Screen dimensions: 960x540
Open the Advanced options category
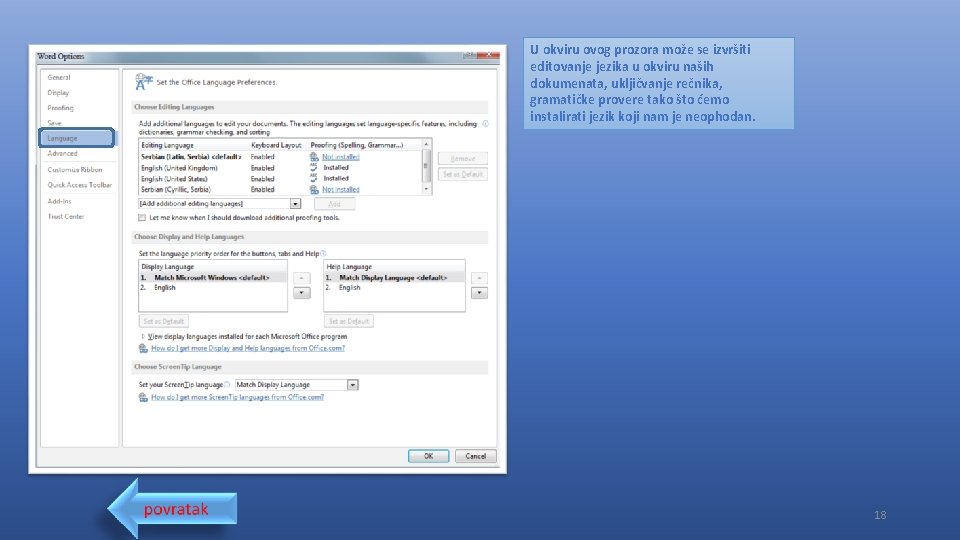click(62, 154)
